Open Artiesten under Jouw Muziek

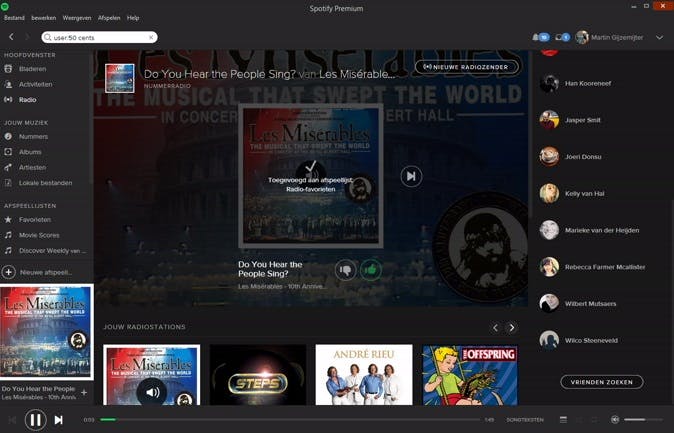pos(32,168)
